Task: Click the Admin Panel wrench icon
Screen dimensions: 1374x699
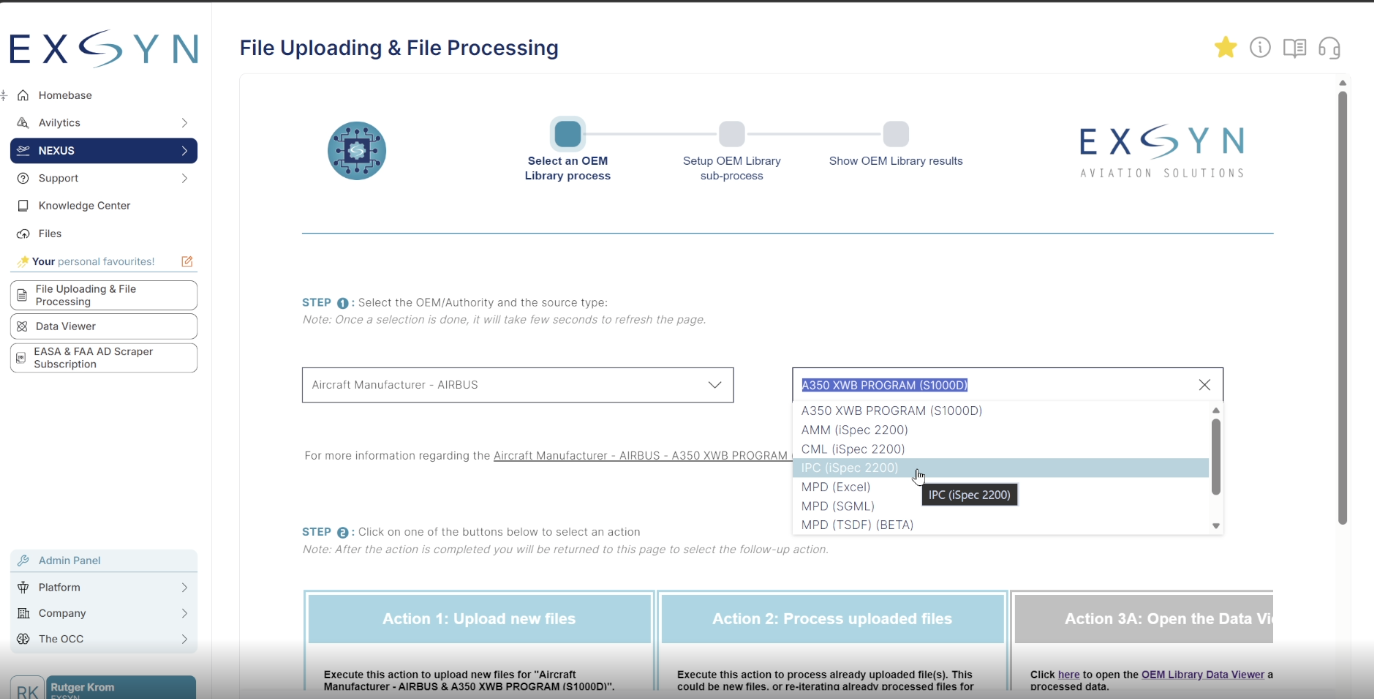Action: pos(24,561)
